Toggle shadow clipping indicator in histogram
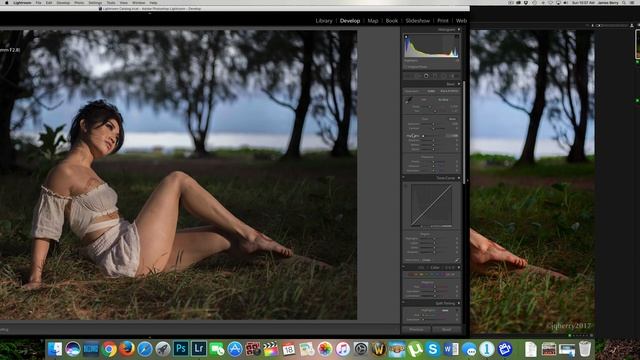 (x=406, y=37)
